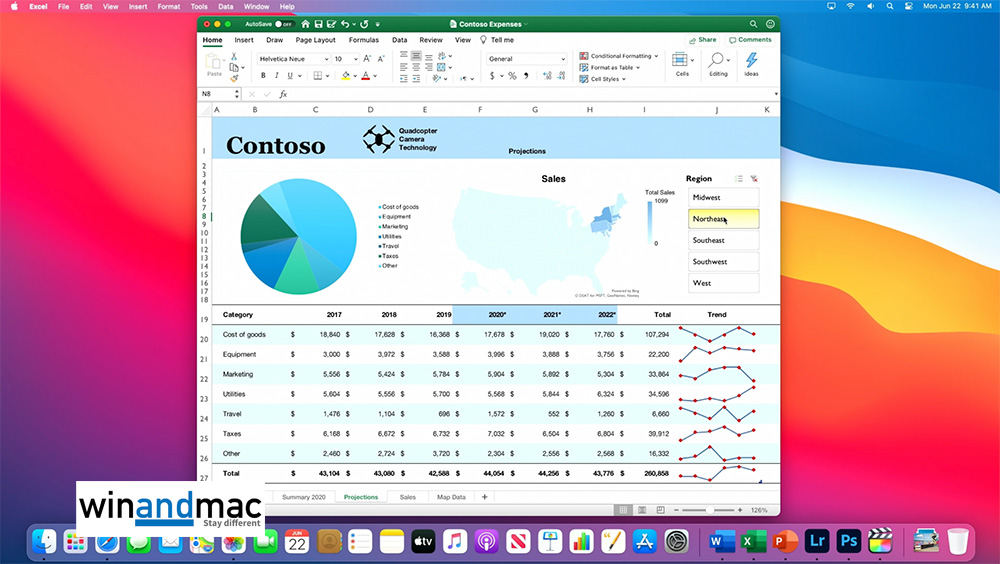
Task: Click the percent style icon
Action: 512,76
